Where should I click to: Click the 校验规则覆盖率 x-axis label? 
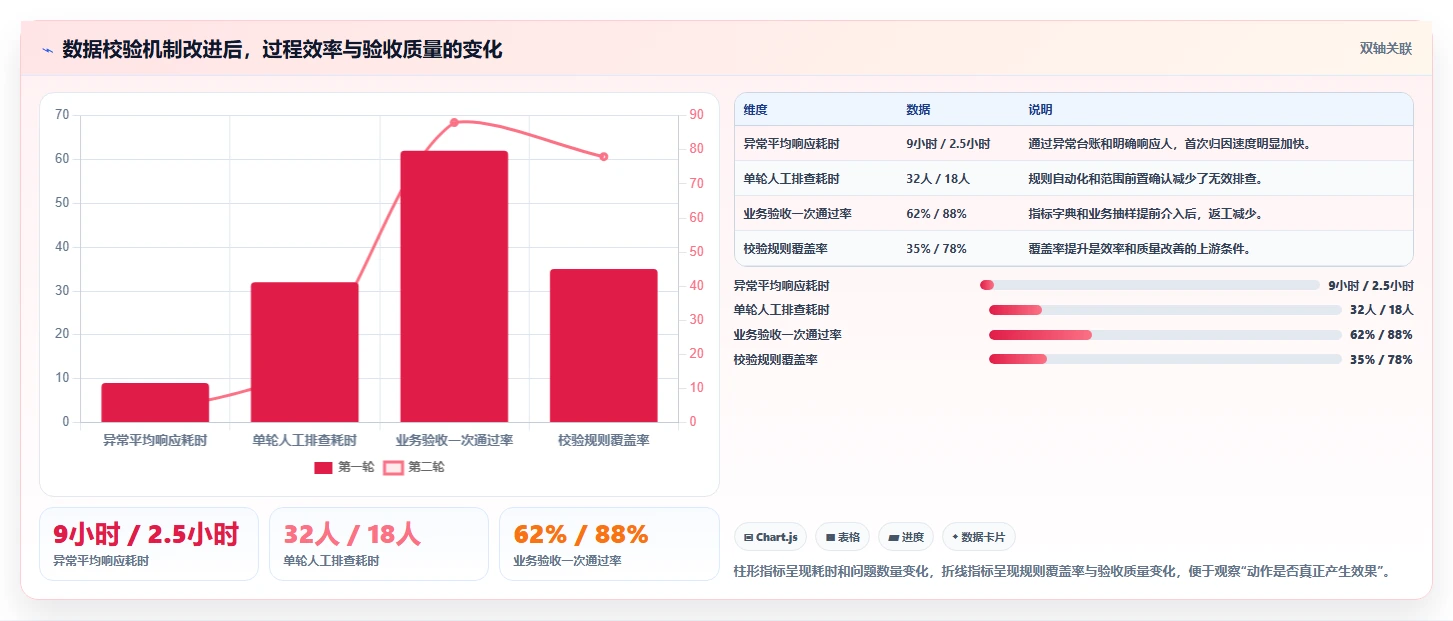(604, 440)
